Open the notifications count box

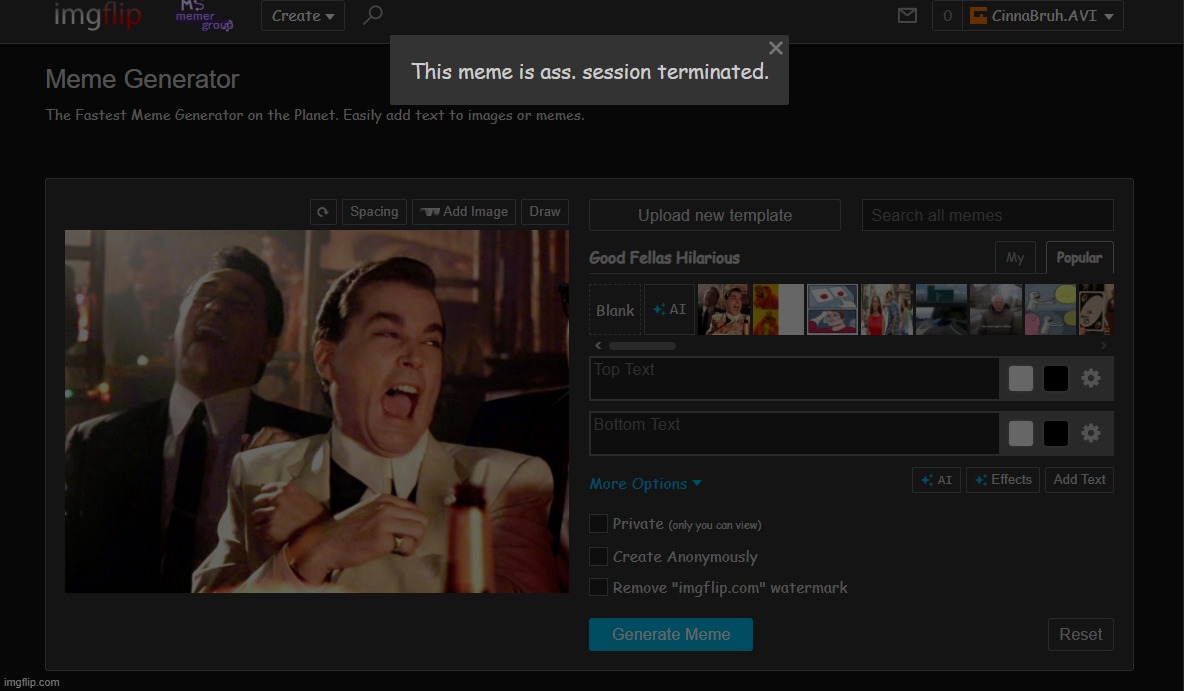[947, 16]
